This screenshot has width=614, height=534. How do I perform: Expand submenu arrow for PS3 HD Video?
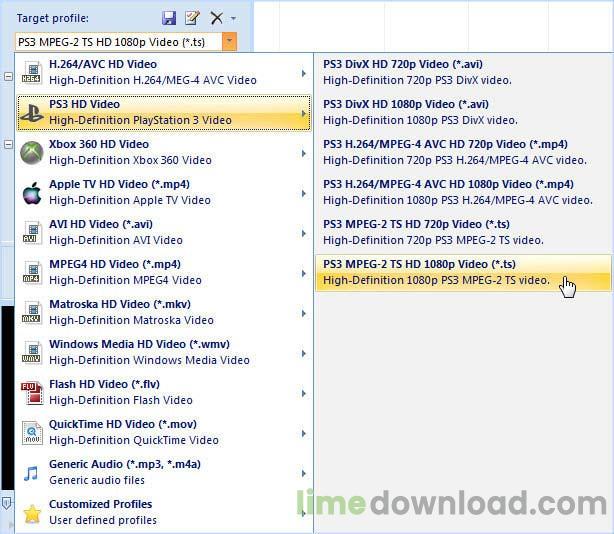tap(303, 114)
